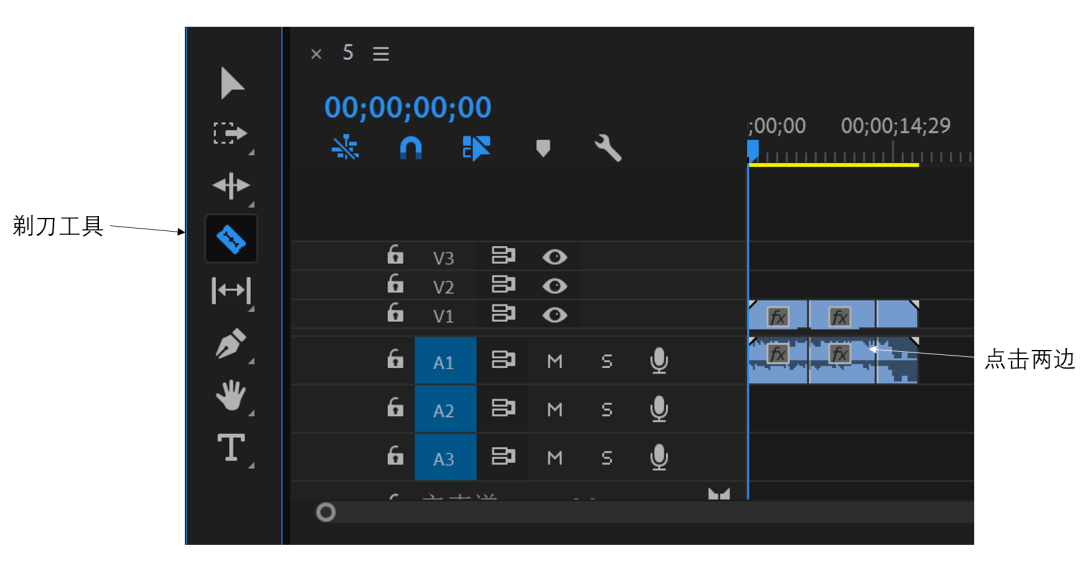
Task: Select the Ripple Edit tool
Action: [231, 185]
